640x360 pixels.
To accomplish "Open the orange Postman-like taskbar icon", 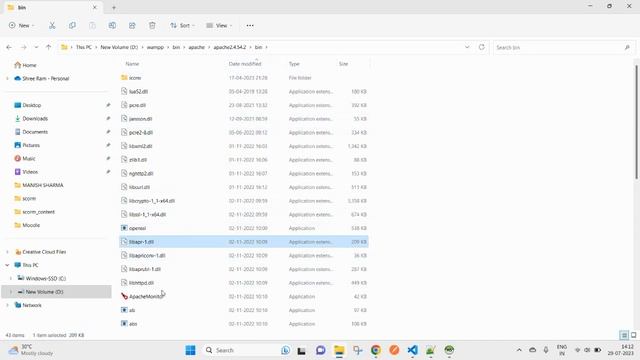I will pyautogui.click(x=394, y=350).
